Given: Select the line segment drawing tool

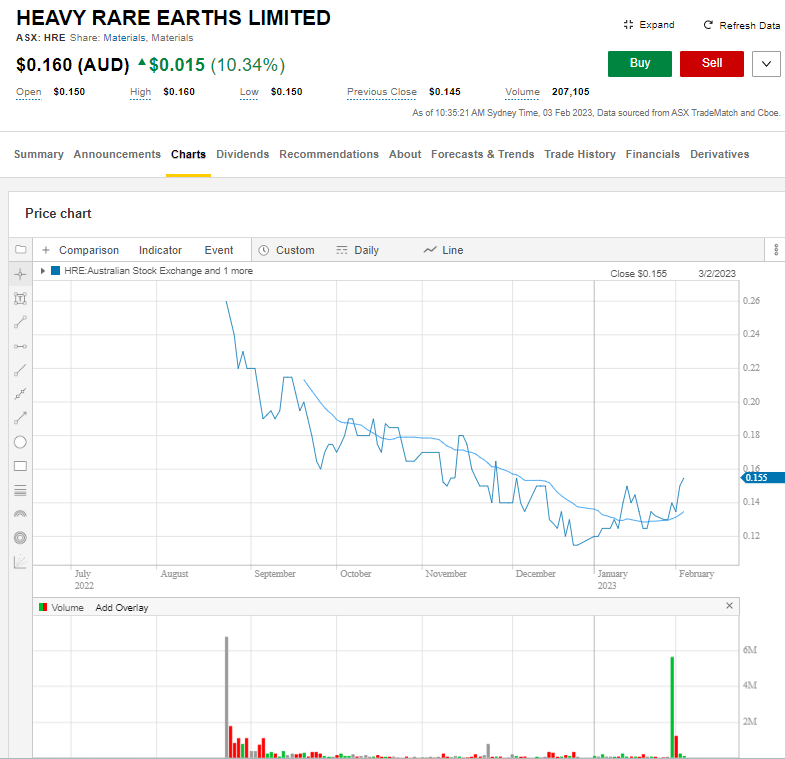Looking at the screenshot, I should tap(20, 322).
